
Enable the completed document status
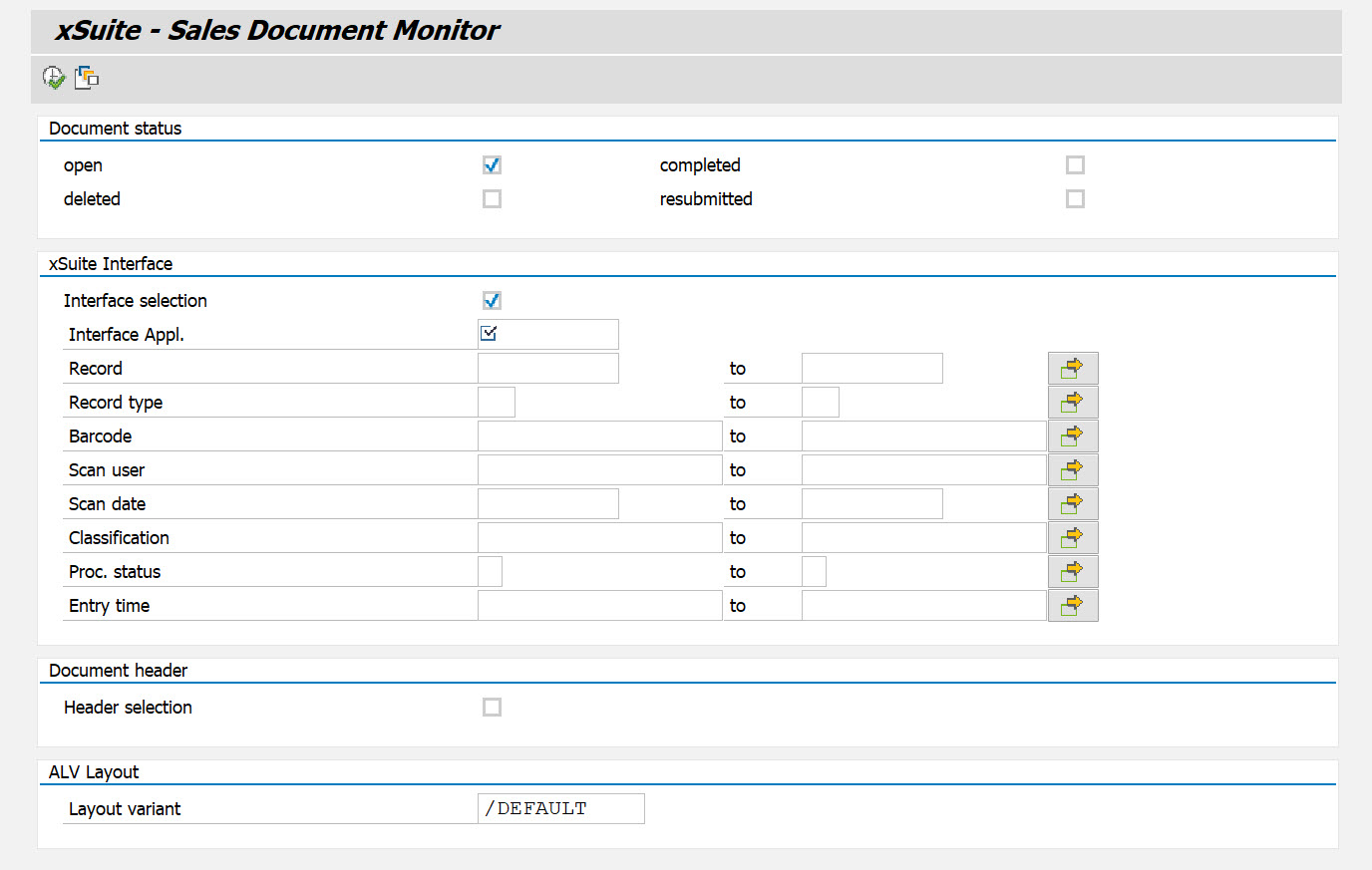pyautogui.click(x=1075, y=164)
